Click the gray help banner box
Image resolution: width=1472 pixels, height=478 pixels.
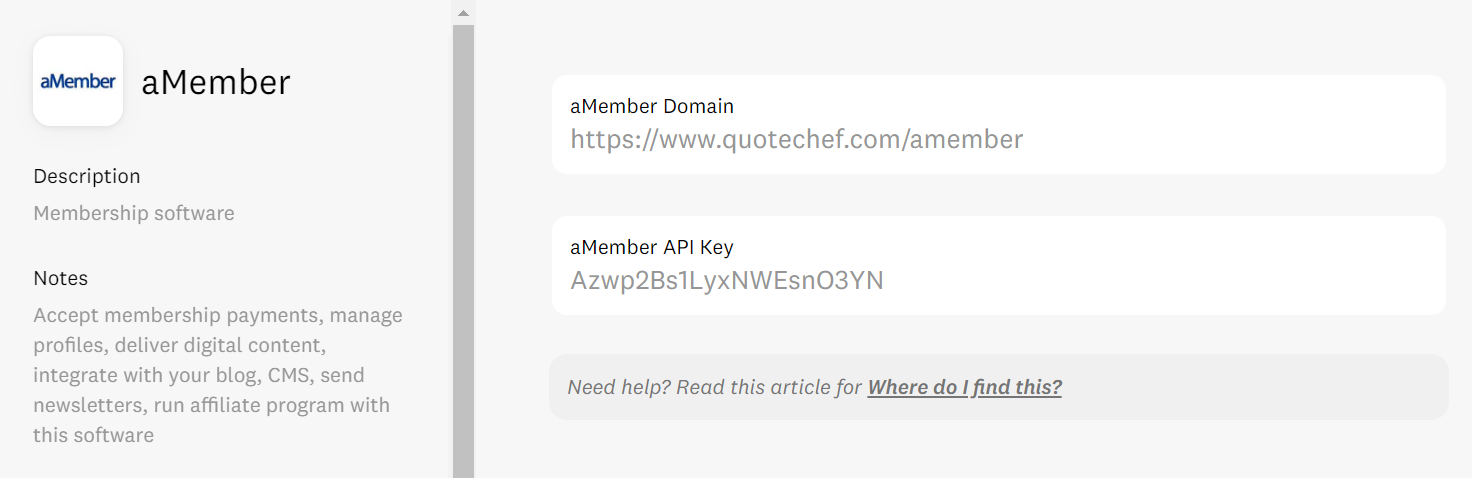[999, 387]
